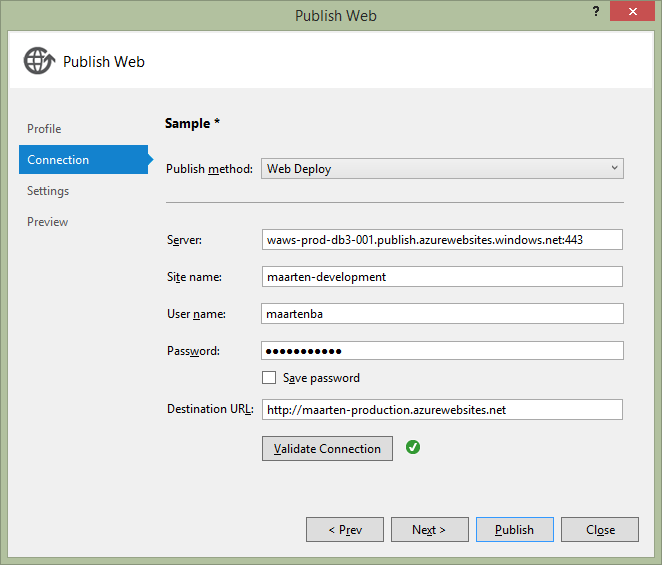Focus the Password field
The image size is (662, 565).
pos(441,351)
